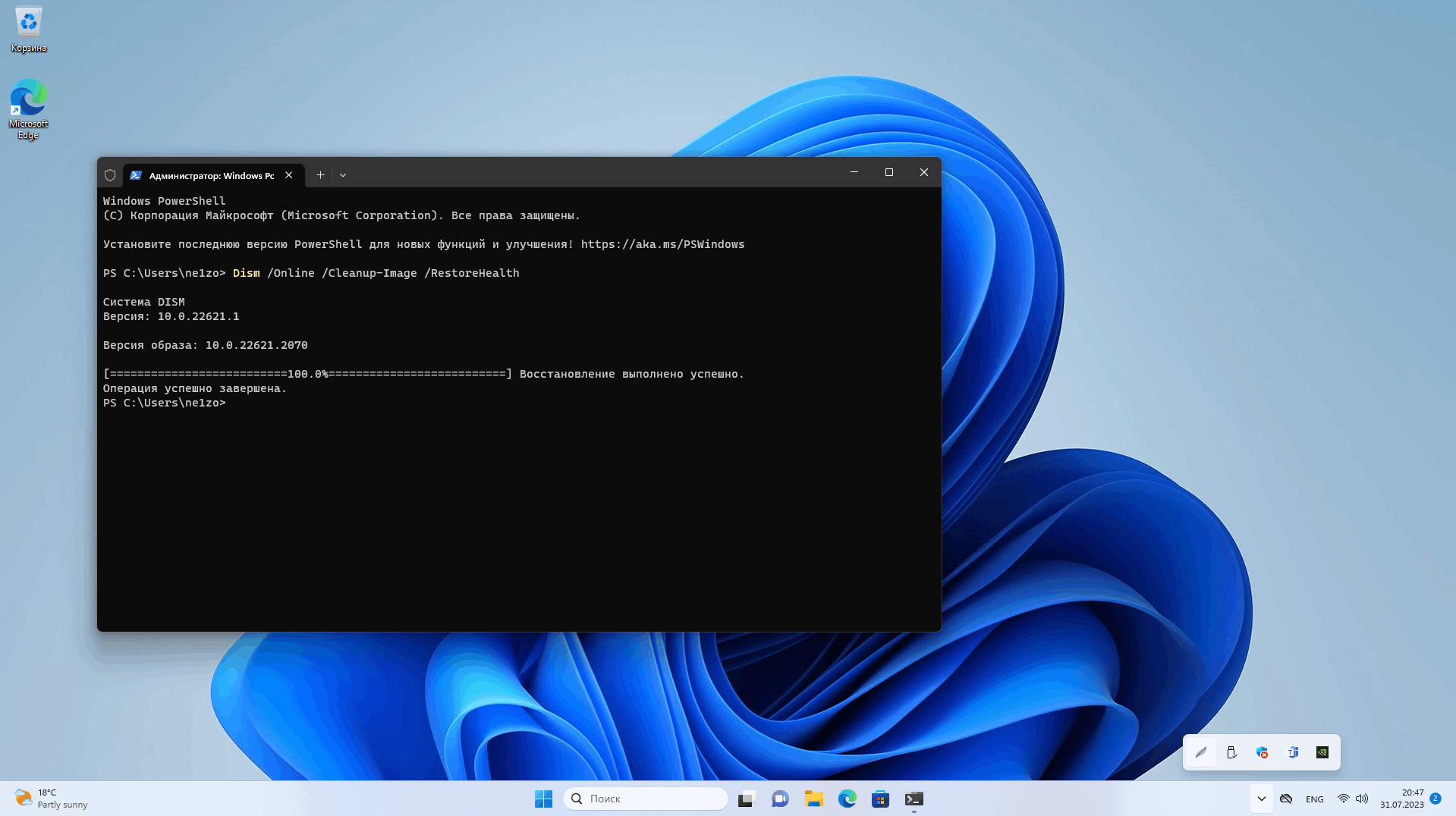Open the Windows Start menu
The width and height of the screenshot is (1456, 816).
coord(543,799)
